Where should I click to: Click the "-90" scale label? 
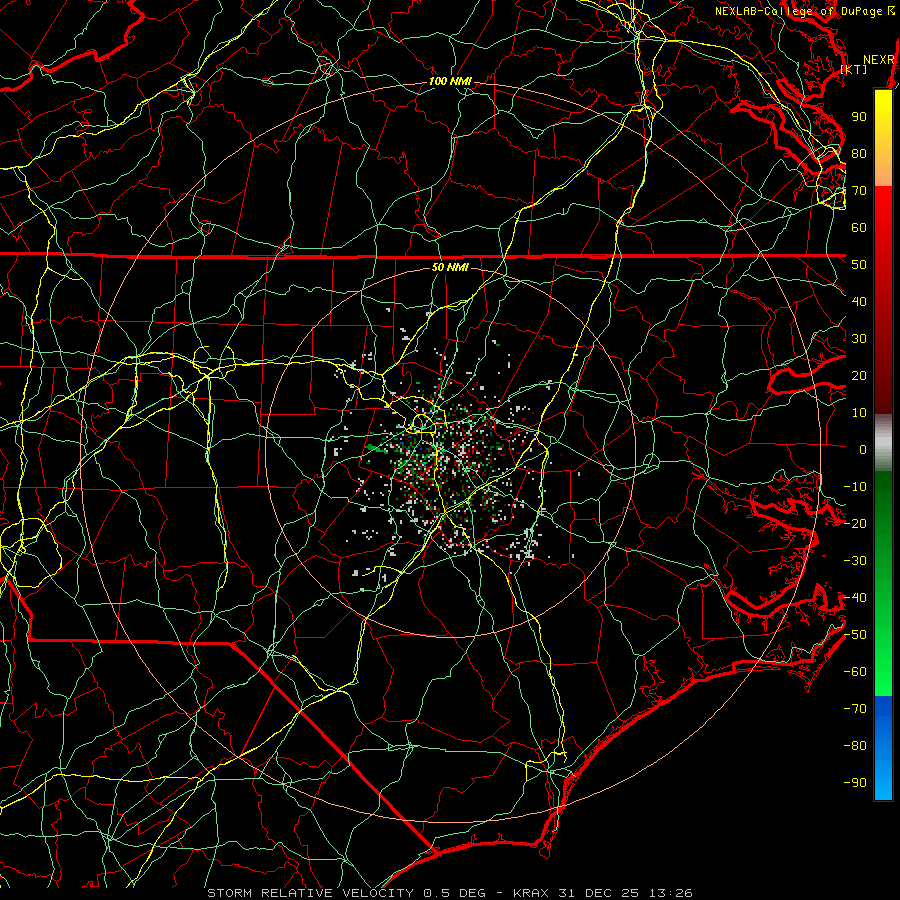(855, 783)
